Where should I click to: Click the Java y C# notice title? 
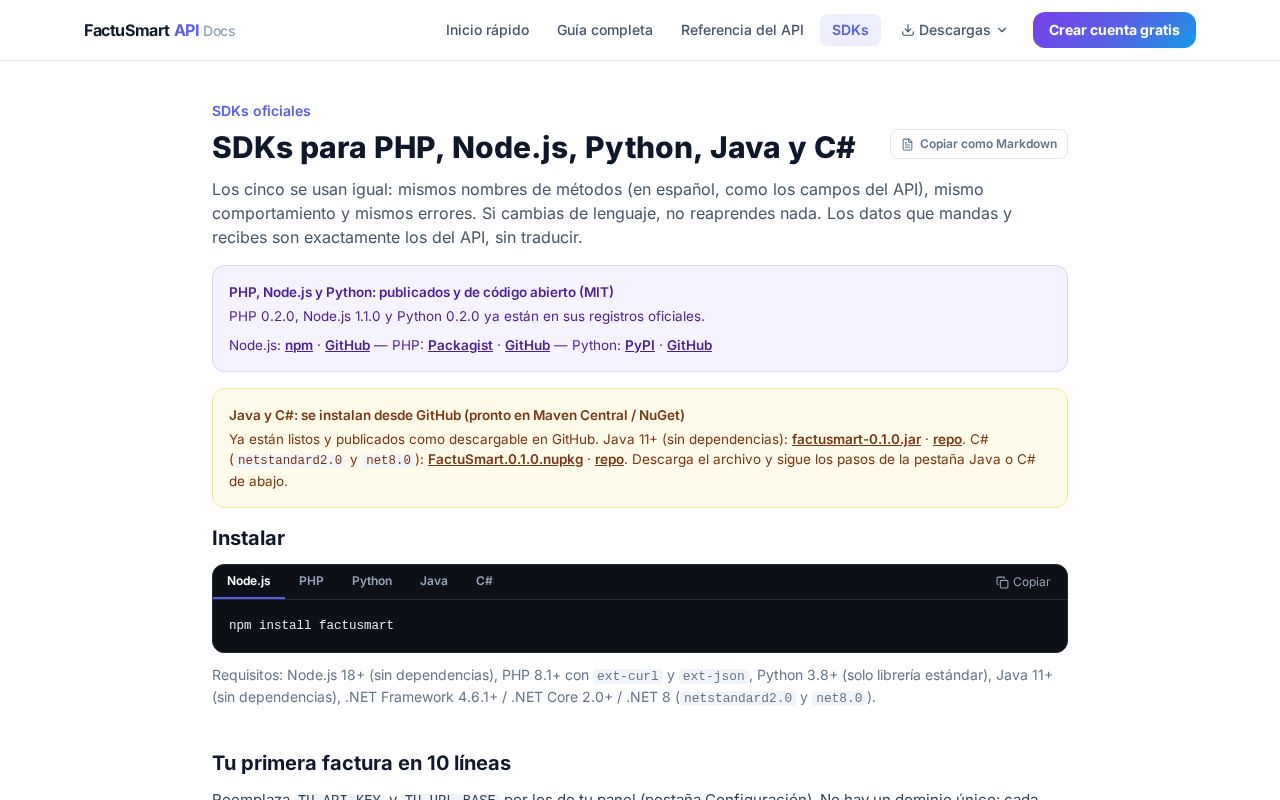coord(457,415)
